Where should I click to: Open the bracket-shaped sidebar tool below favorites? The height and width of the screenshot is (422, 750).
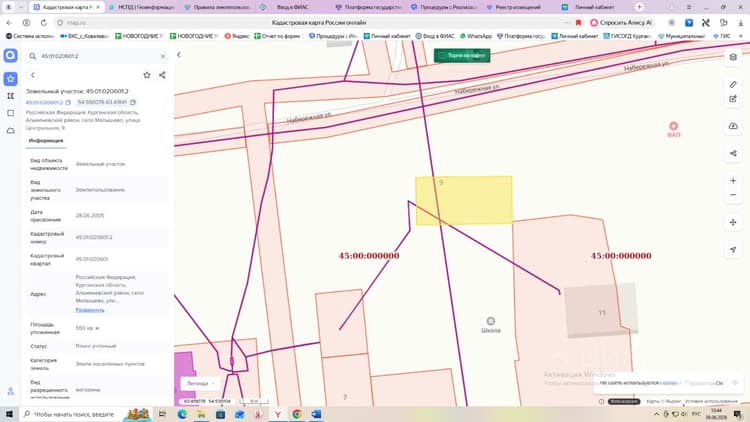[10, 96]
